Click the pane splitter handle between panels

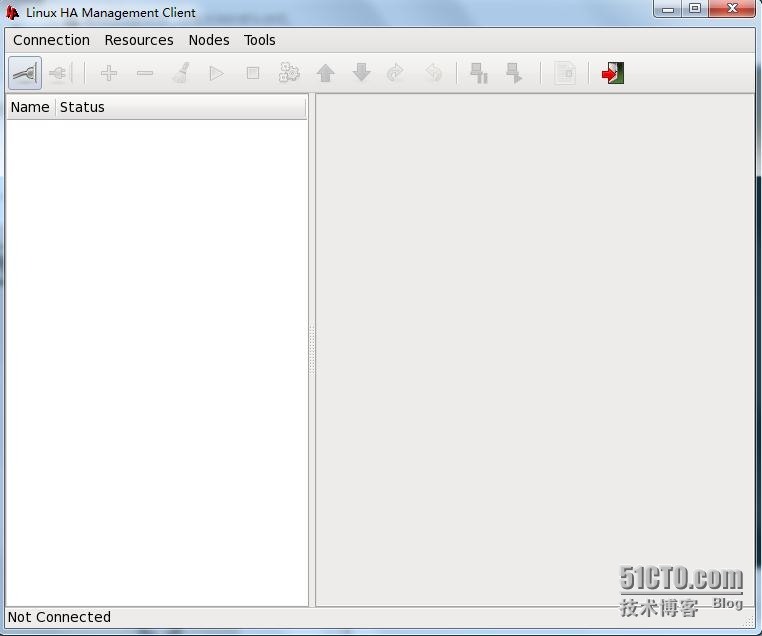click(x=312, y=350)
